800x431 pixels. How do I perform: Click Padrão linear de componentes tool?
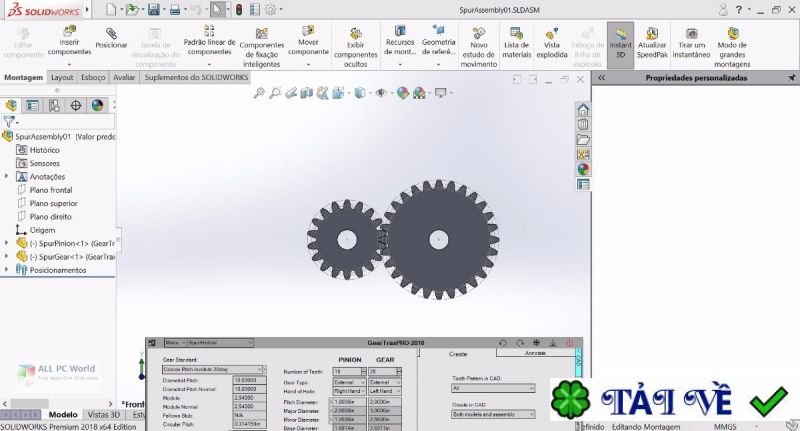point(209,41)
